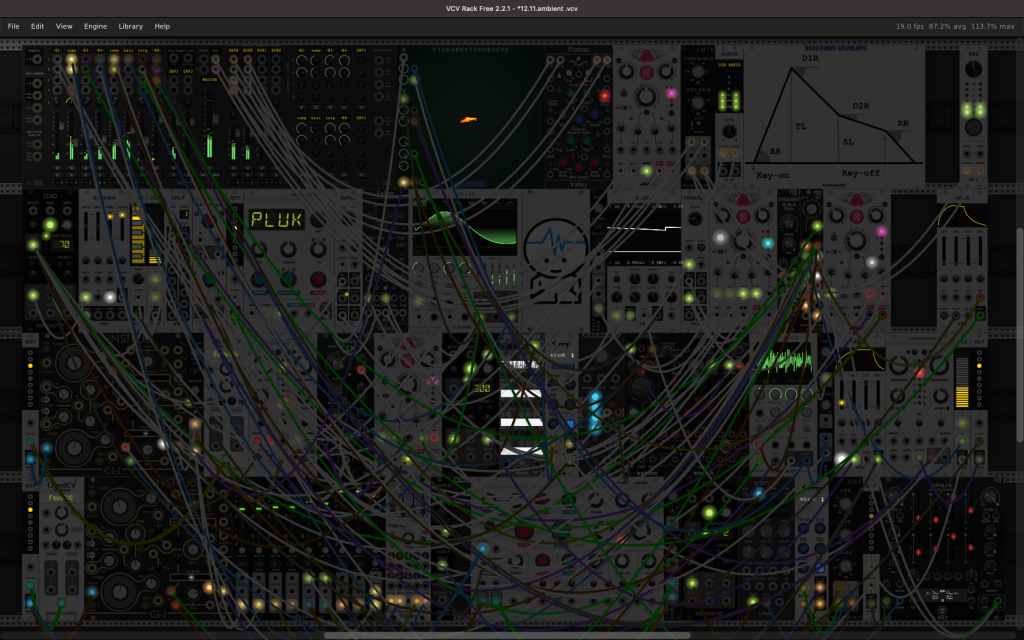The height and width of the screenshot is (640, 1024).
Task: Click the MASTER label on the mixer
Action: 210,80
